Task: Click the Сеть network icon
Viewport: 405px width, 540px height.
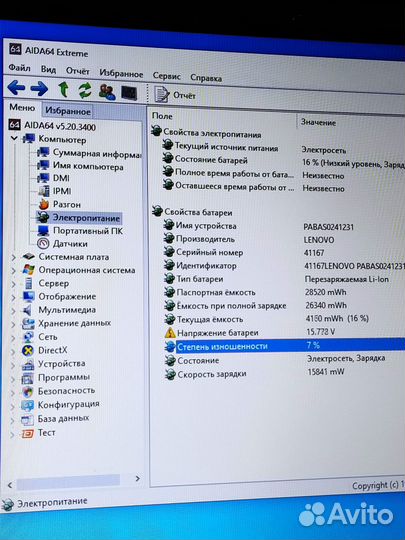Action: point(28,337)
